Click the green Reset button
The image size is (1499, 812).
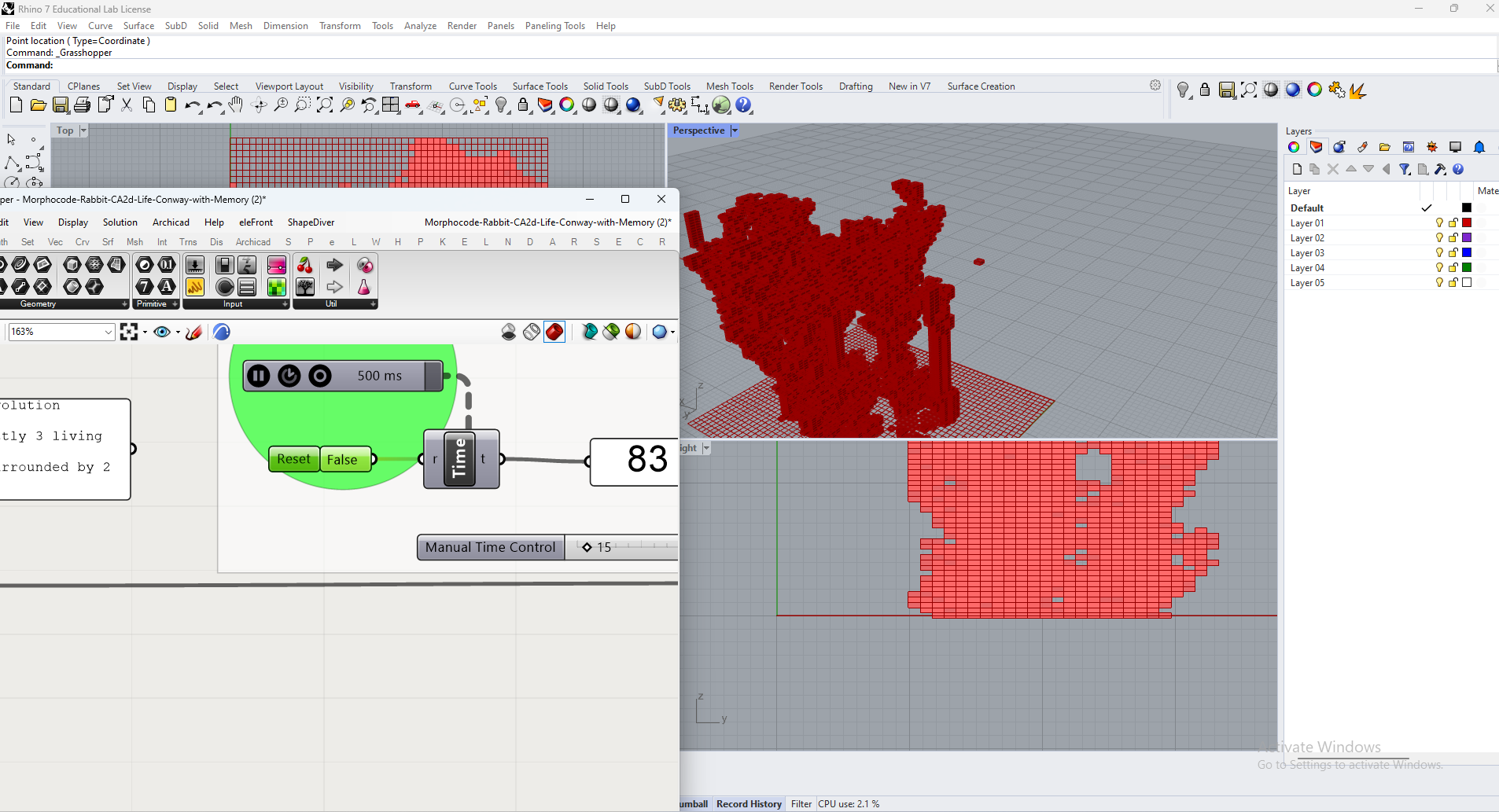click(293, 459)
